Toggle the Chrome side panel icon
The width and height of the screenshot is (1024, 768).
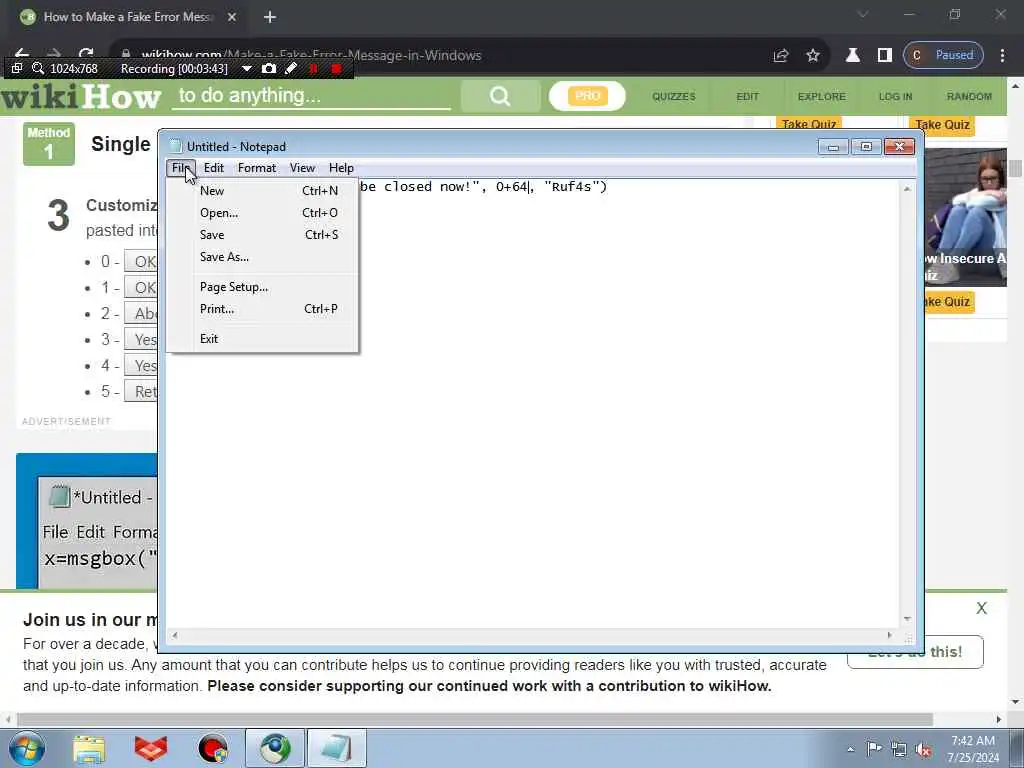click(884, 56)
